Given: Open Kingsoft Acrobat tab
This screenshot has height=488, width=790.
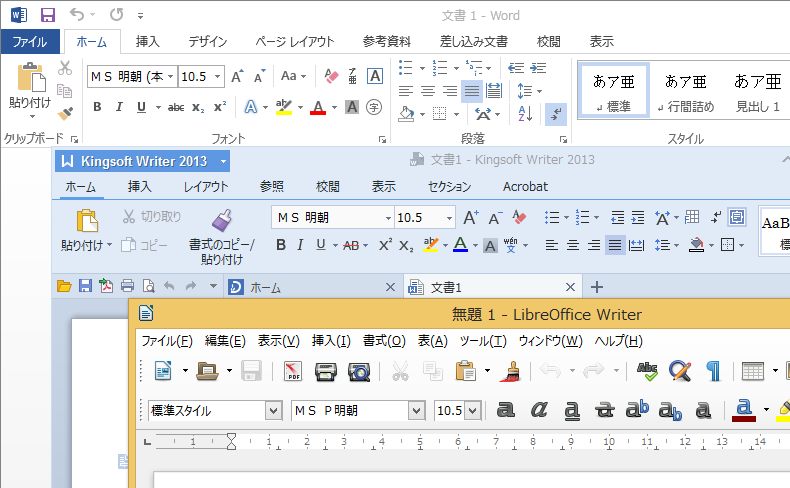Looking at the screenshot, I should point(525,187).
